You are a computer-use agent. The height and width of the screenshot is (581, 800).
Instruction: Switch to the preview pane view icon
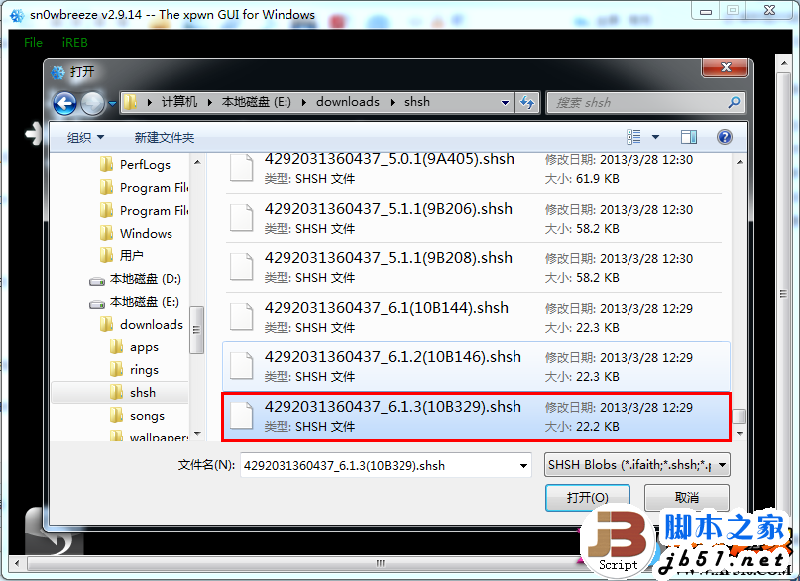pos(688,136)
